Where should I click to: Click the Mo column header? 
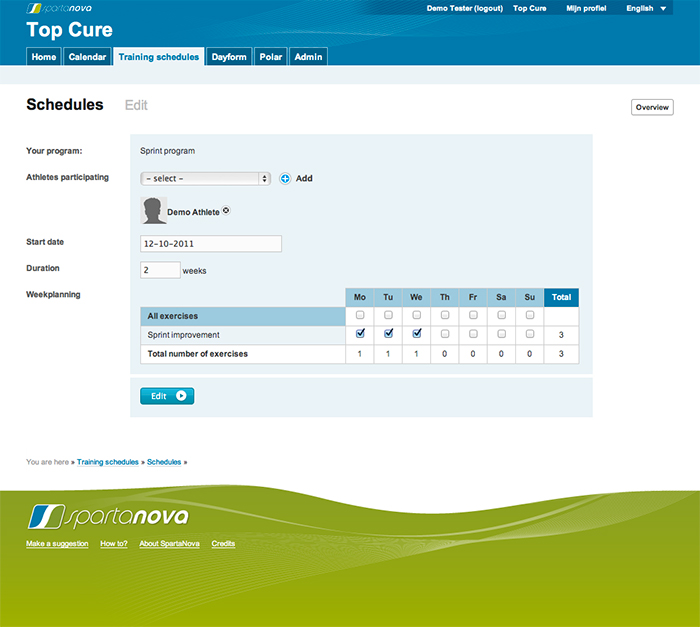[x=360, y=297]
